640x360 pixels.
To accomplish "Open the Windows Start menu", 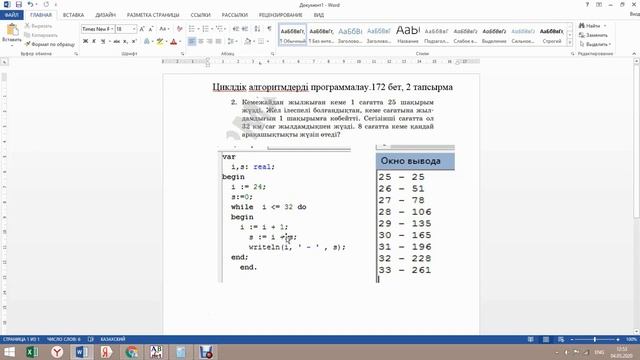I will tap(9, 352).
